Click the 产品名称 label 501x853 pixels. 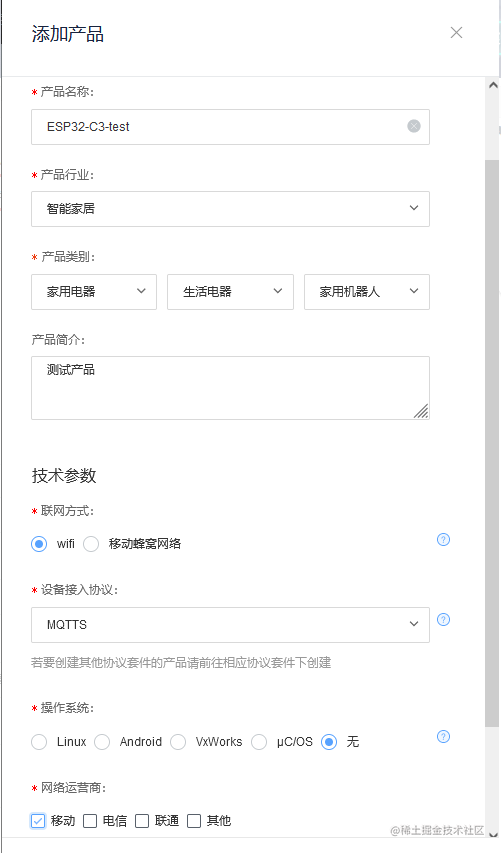click(x=67, y=92)
